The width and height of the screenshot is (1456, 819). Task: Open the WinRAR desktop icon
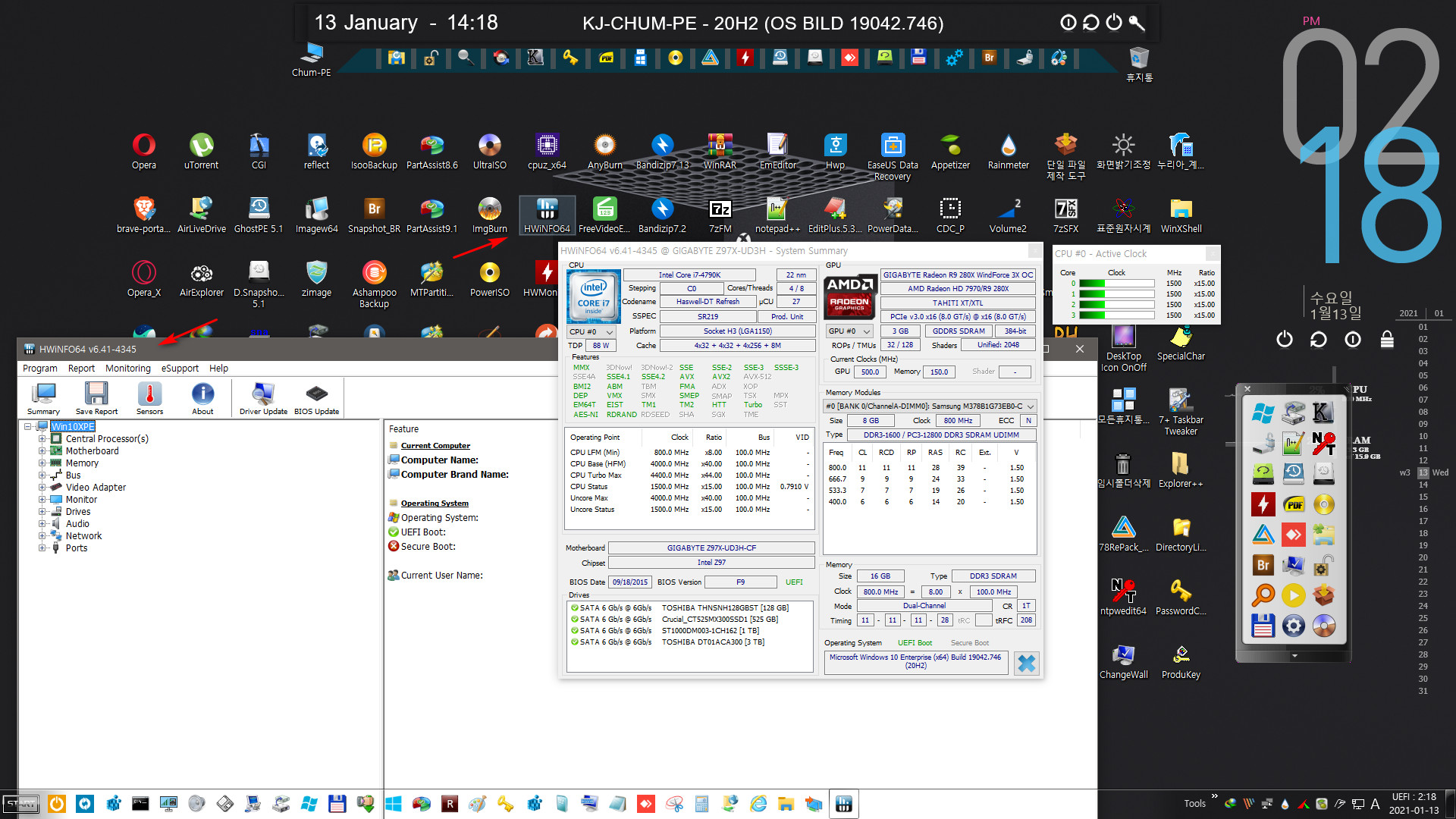pos(720,151)
